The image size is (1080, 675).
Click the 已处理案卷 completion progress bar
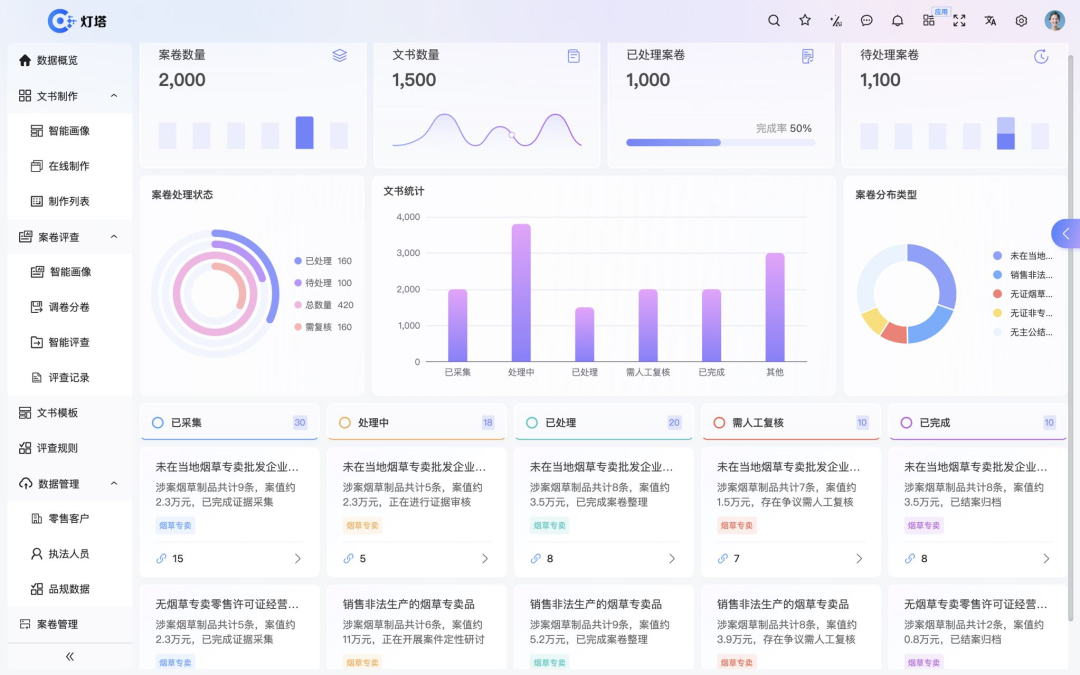pyautogui.click(x=720, y=142)
